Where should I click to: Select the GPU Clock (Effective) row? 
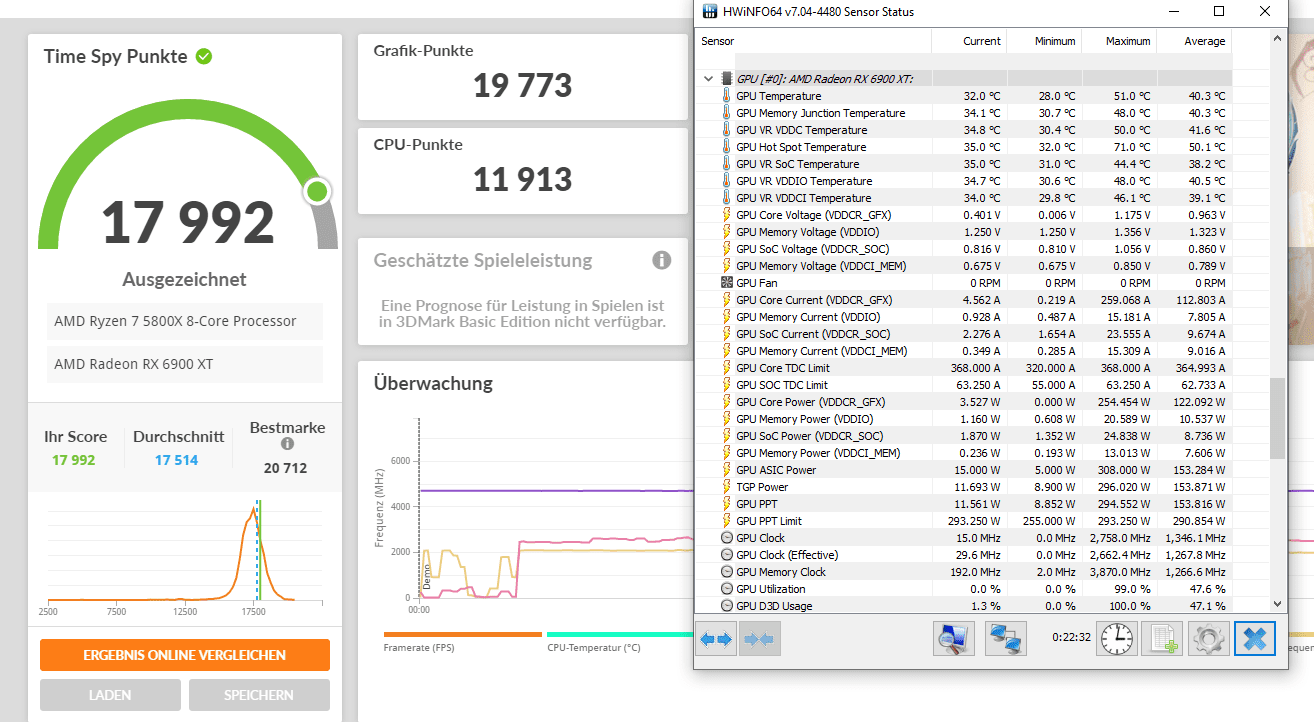click(x=964, y=555)
